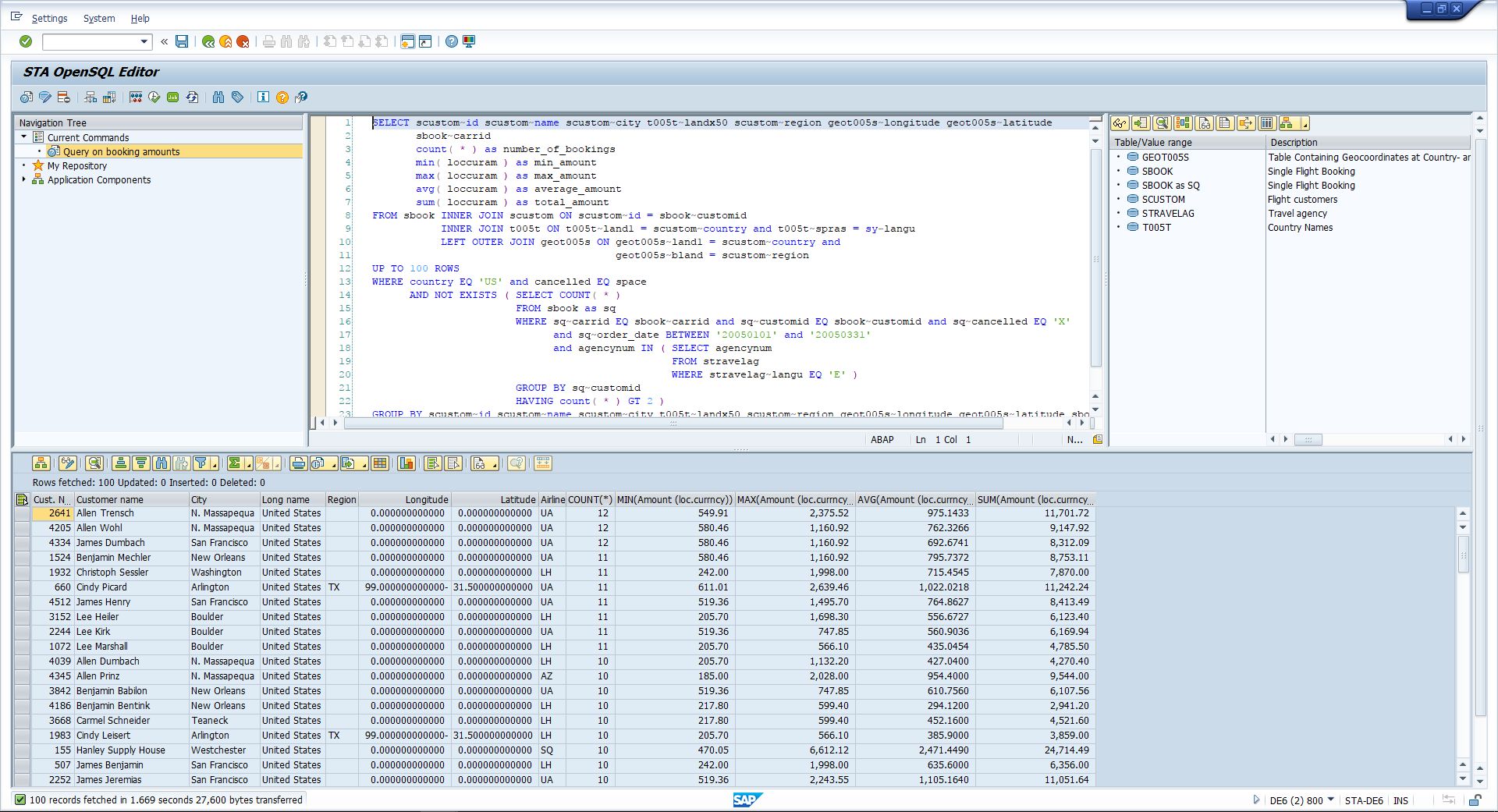Click the Longitude column header

coord(405,499)
